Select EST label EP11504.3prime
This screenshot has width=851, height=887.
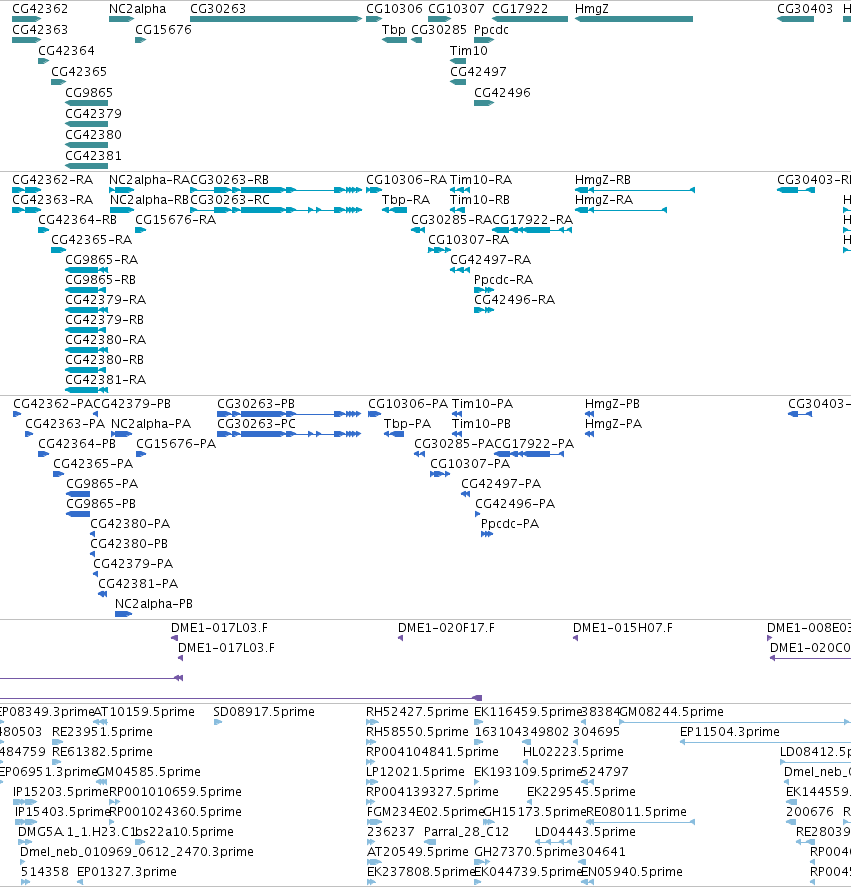click(729, 732)
